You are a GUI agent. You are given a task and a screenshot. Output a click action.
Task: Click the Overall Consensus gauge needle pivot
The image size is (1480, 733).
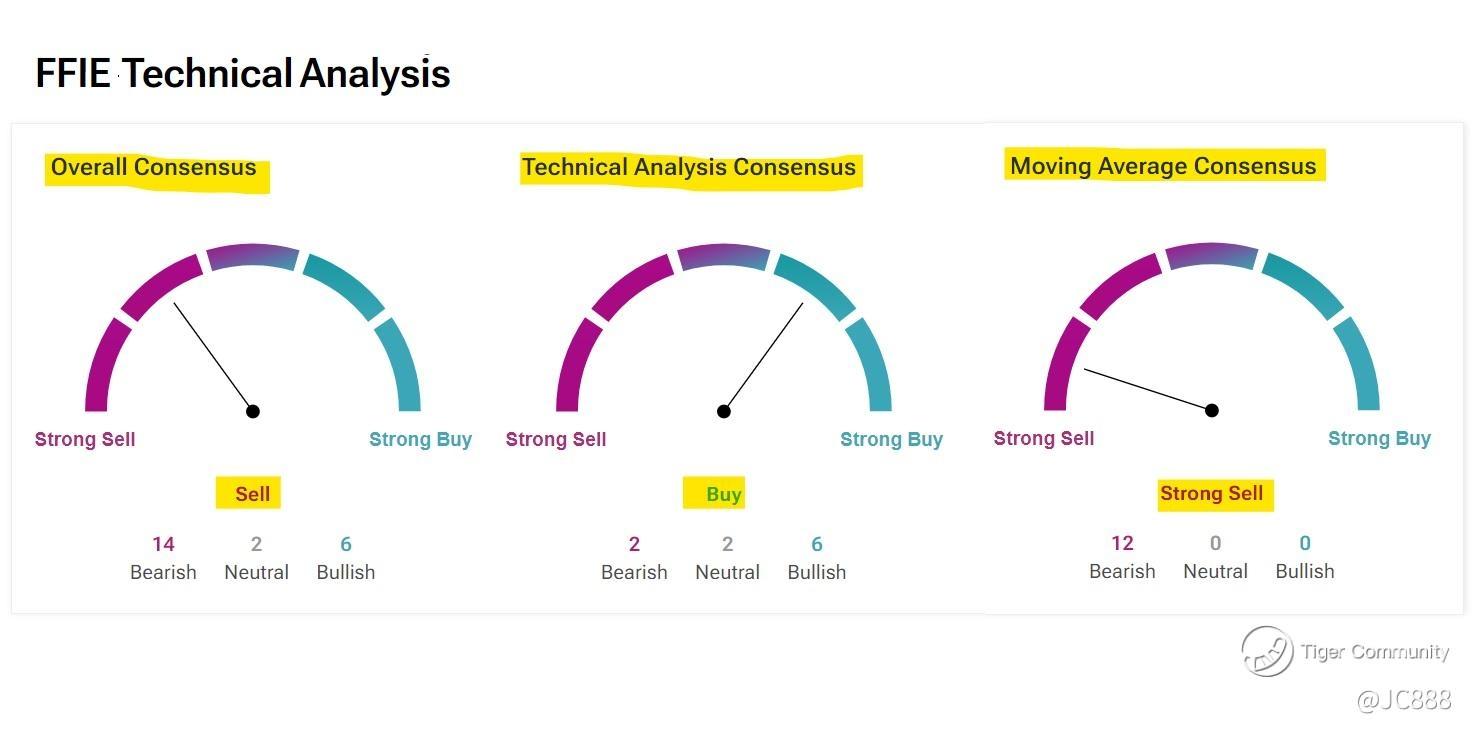(x=253, y=411)
